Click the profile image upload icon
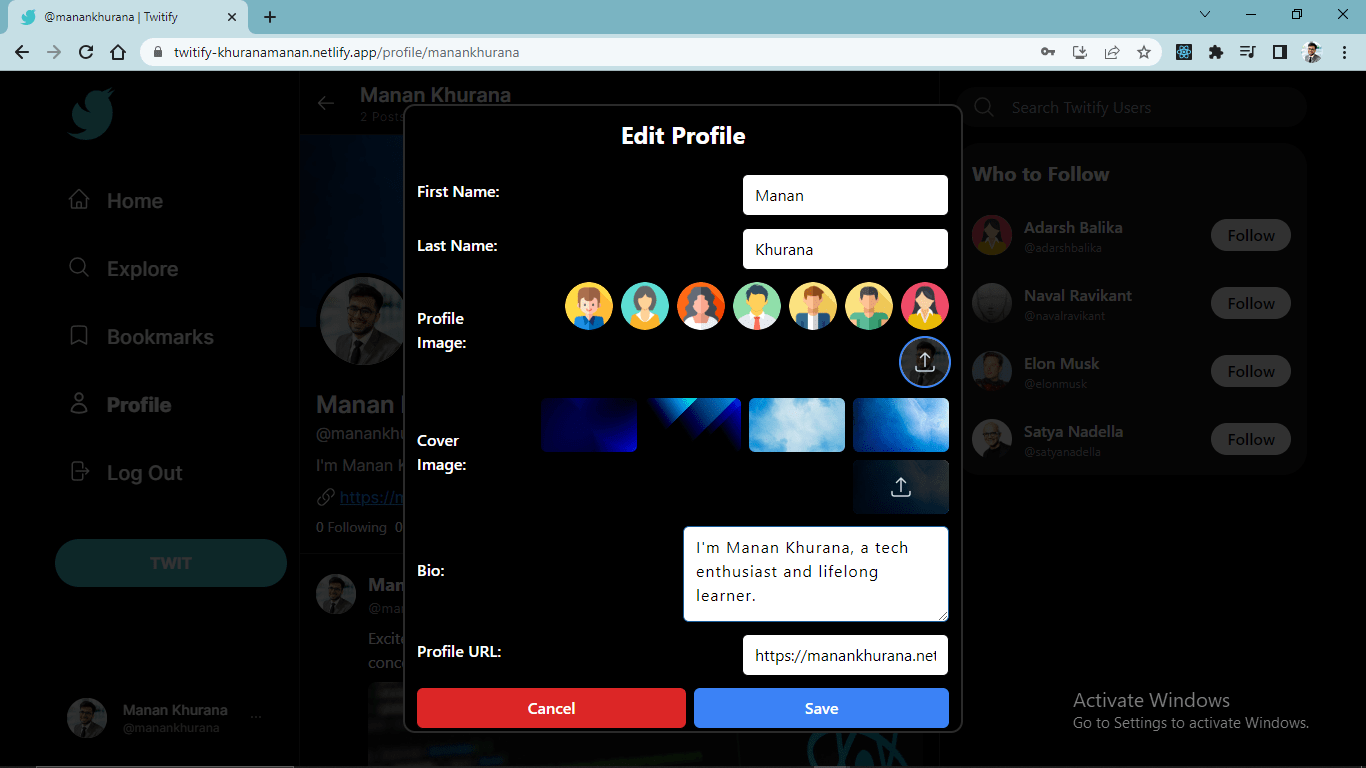 924,361
